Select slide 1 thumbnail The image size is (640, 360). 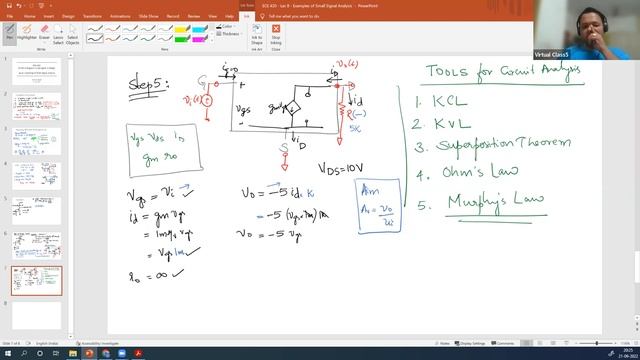tap(37, 71)
